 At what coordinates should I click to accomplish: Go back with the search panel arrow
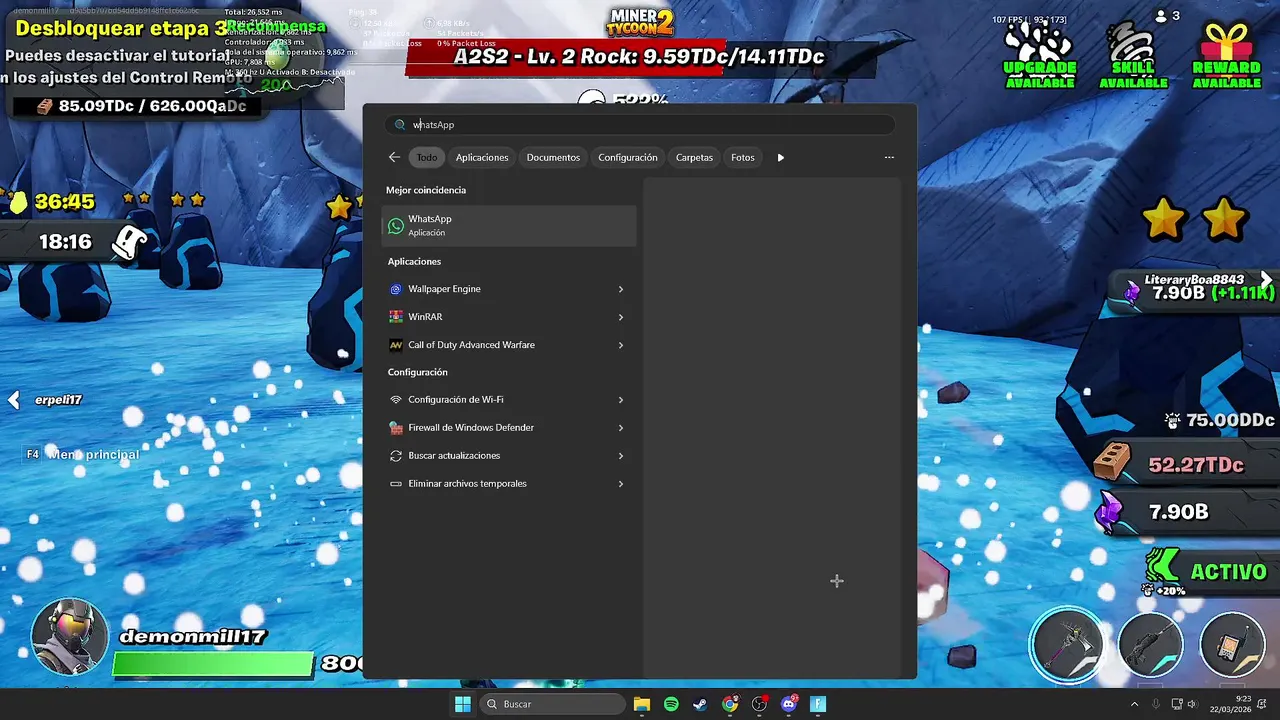click(394, 157)
